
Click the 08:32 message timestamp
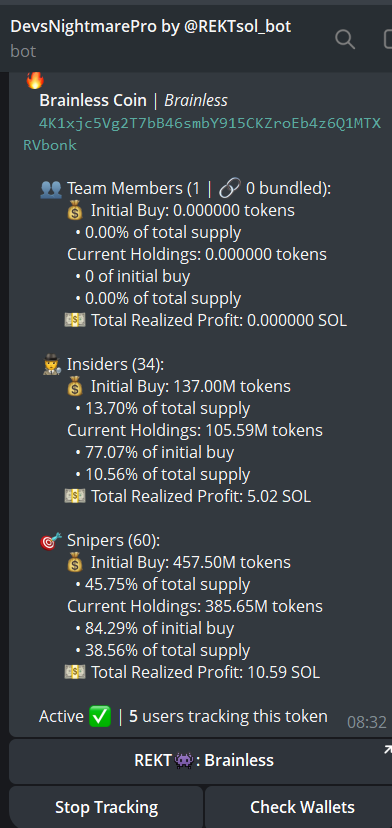pos(367,722)
